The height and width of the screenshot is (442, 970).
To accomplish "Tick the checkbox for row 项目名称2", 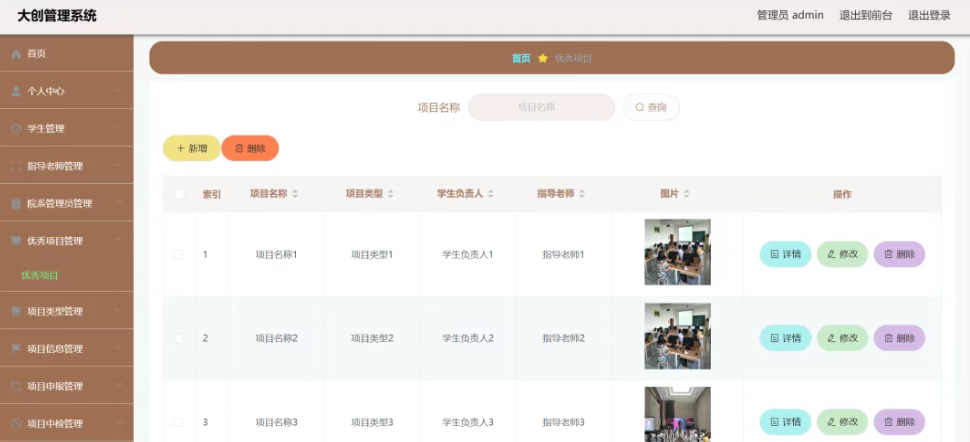I will tap(178, 339).
